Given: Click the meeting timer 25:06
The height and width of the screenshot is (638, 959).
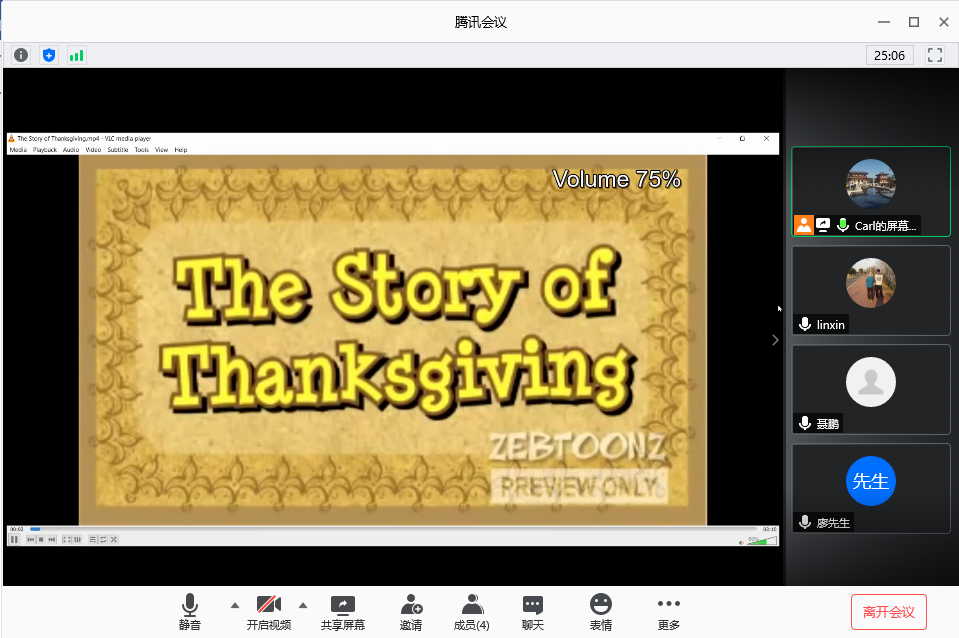Looking at the screenshot, I should coord(889,55).
